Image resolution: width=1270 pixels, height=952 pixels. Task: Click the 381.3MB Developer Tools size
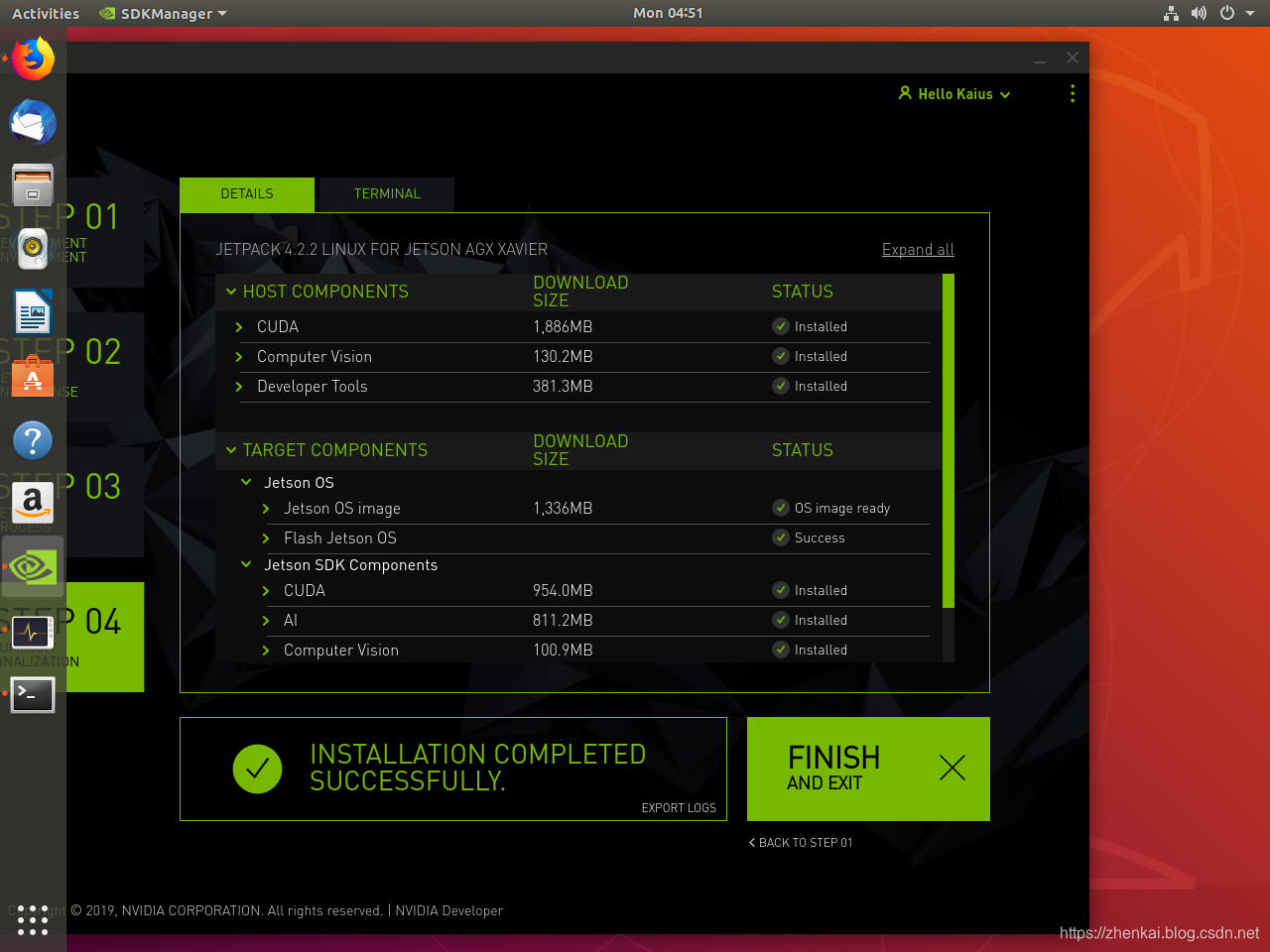[x=563, y=387]
